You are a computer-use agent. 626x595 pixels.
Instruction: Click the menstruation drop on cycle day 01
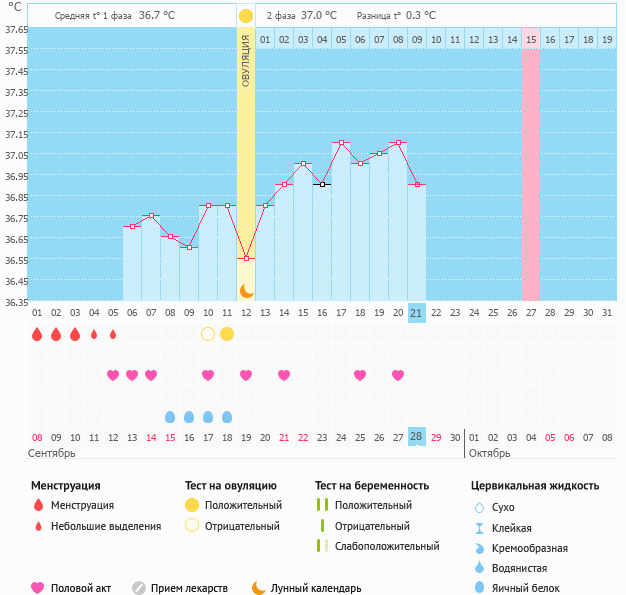(37, 334)
